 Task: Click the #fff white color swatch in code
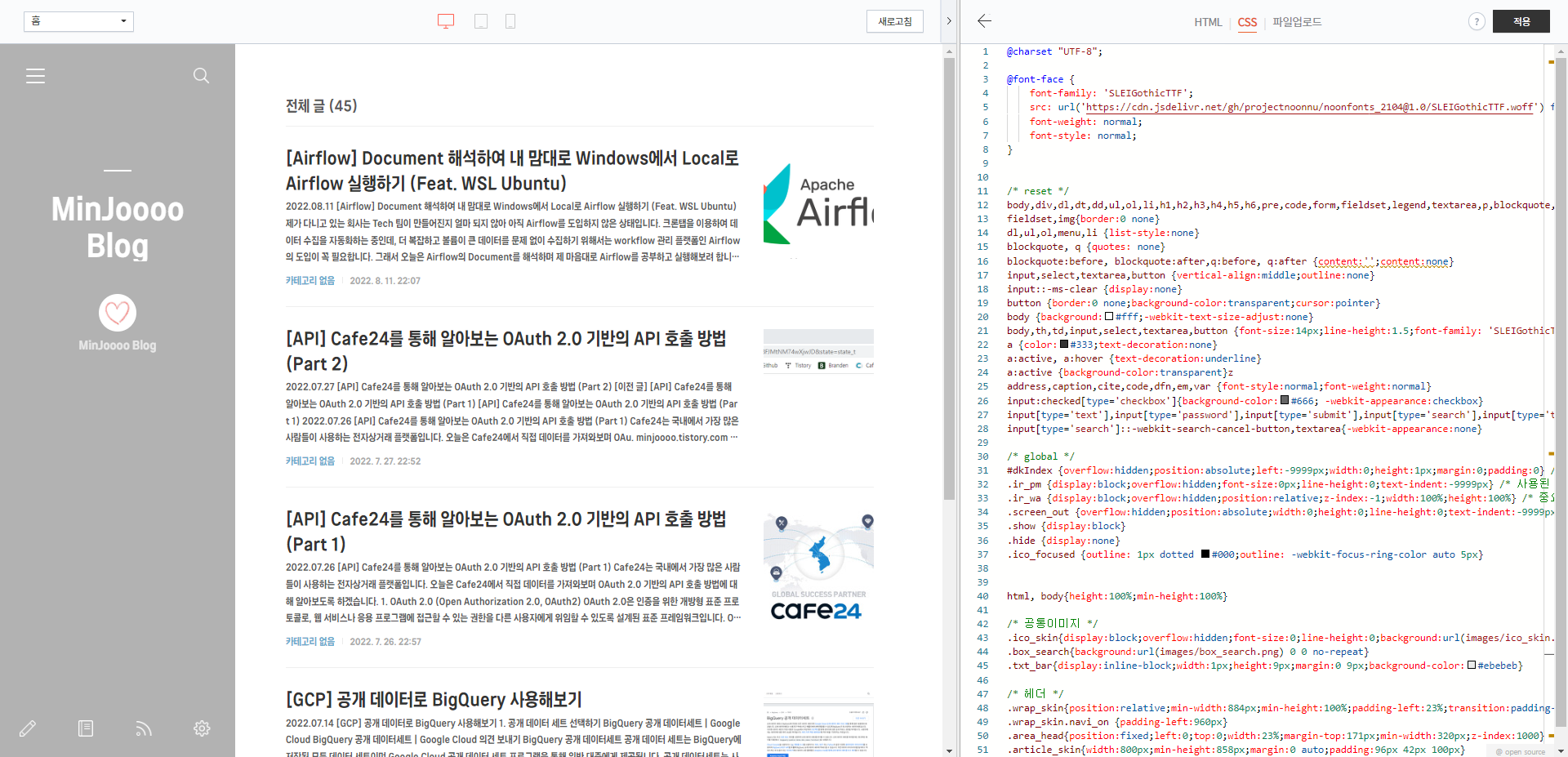pos(1109,316)
